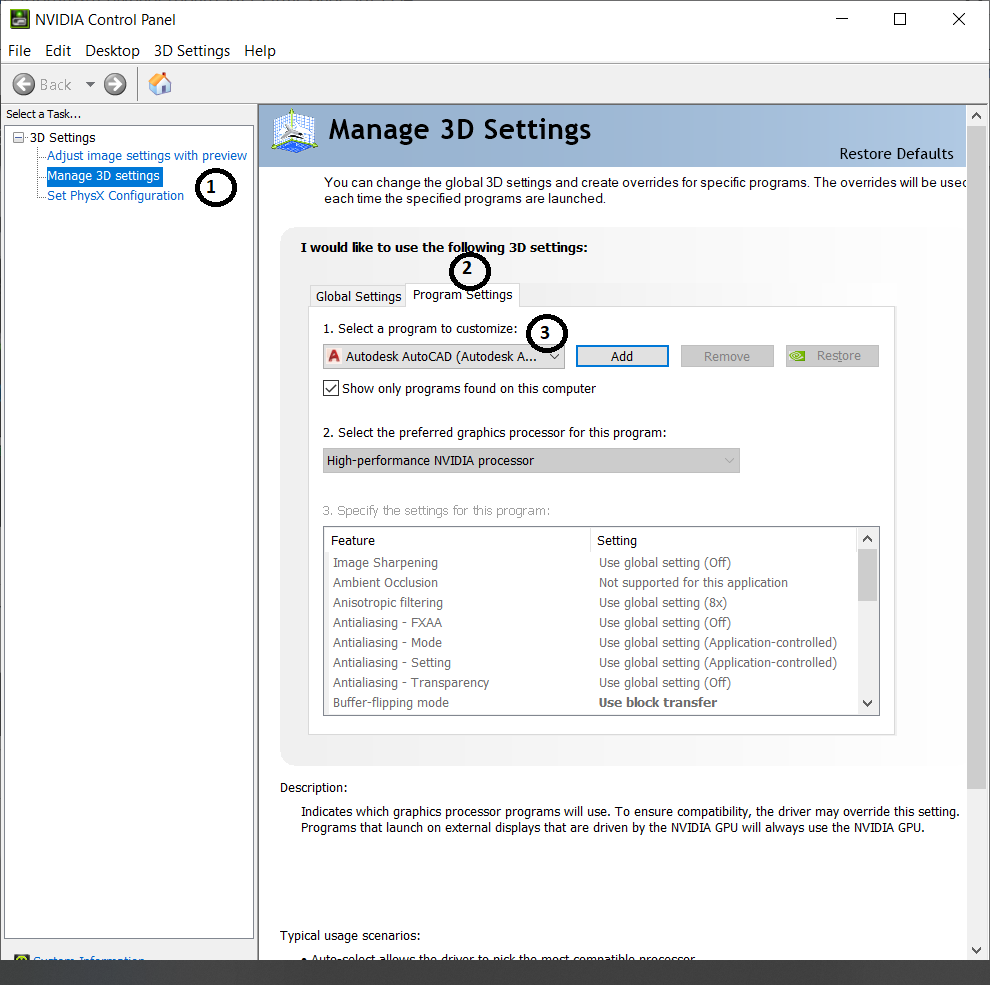Click the Remove button
This screenshot has height=985, width=990.
point(727,356)
